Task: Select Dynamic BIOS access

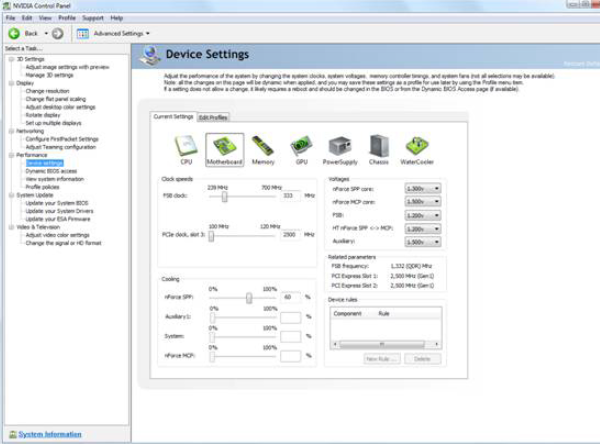Action: pyautogui.click(x=51, y=171)
